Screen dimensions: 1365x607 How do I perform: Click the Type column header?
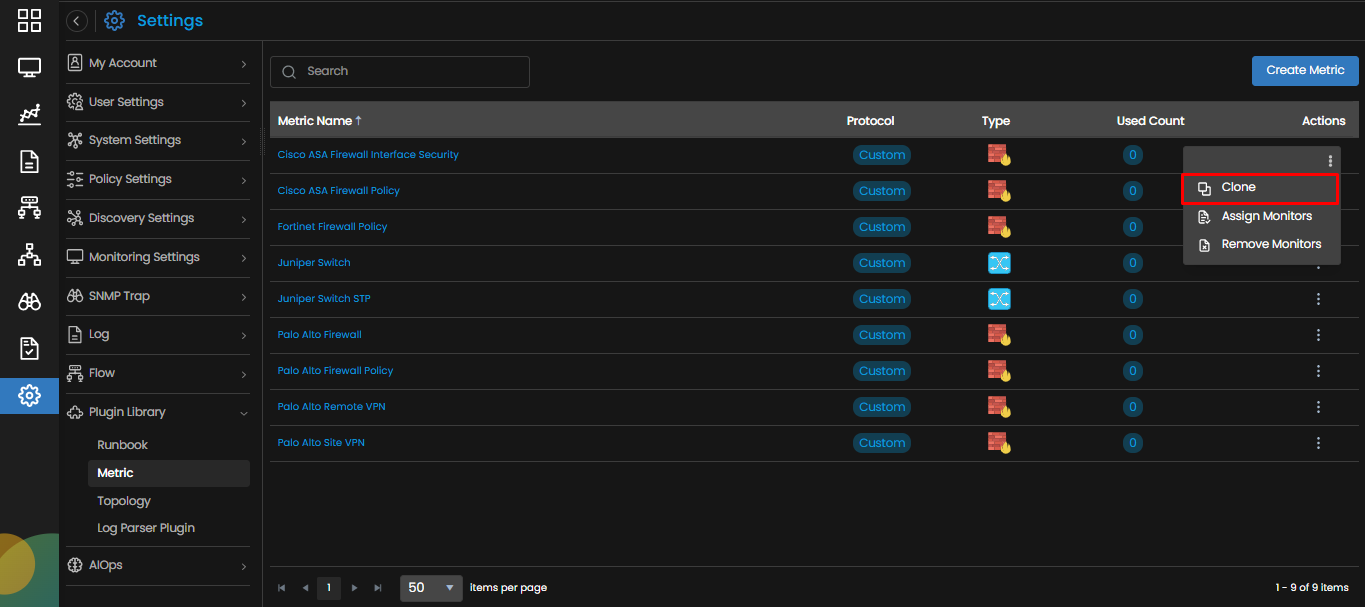point(996,121)
